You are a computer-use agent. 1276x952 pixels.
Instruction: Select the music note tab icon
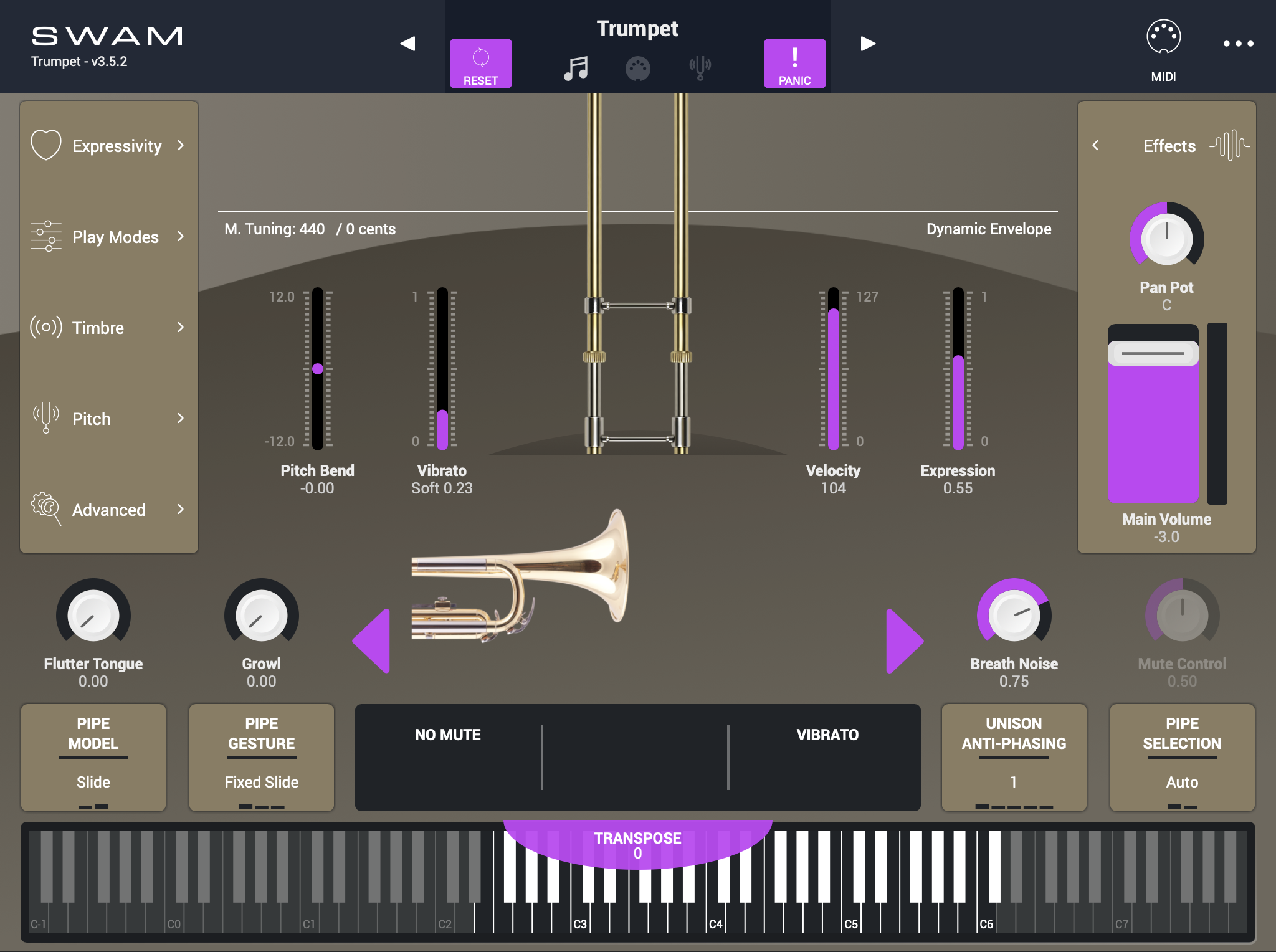coord(576,68)
